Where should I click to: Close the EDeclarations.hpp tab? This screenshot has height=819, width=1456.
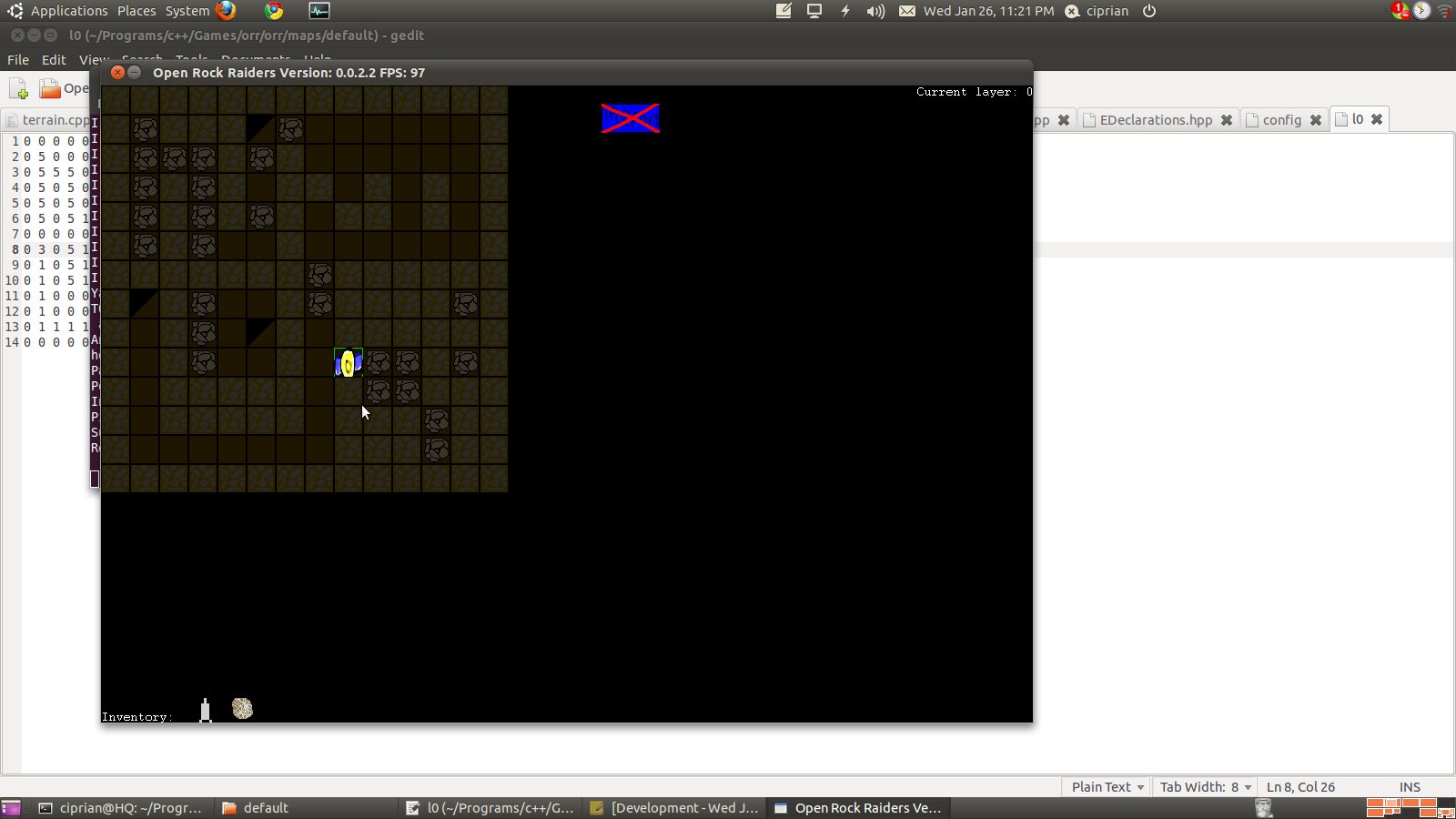point(1227,120)
